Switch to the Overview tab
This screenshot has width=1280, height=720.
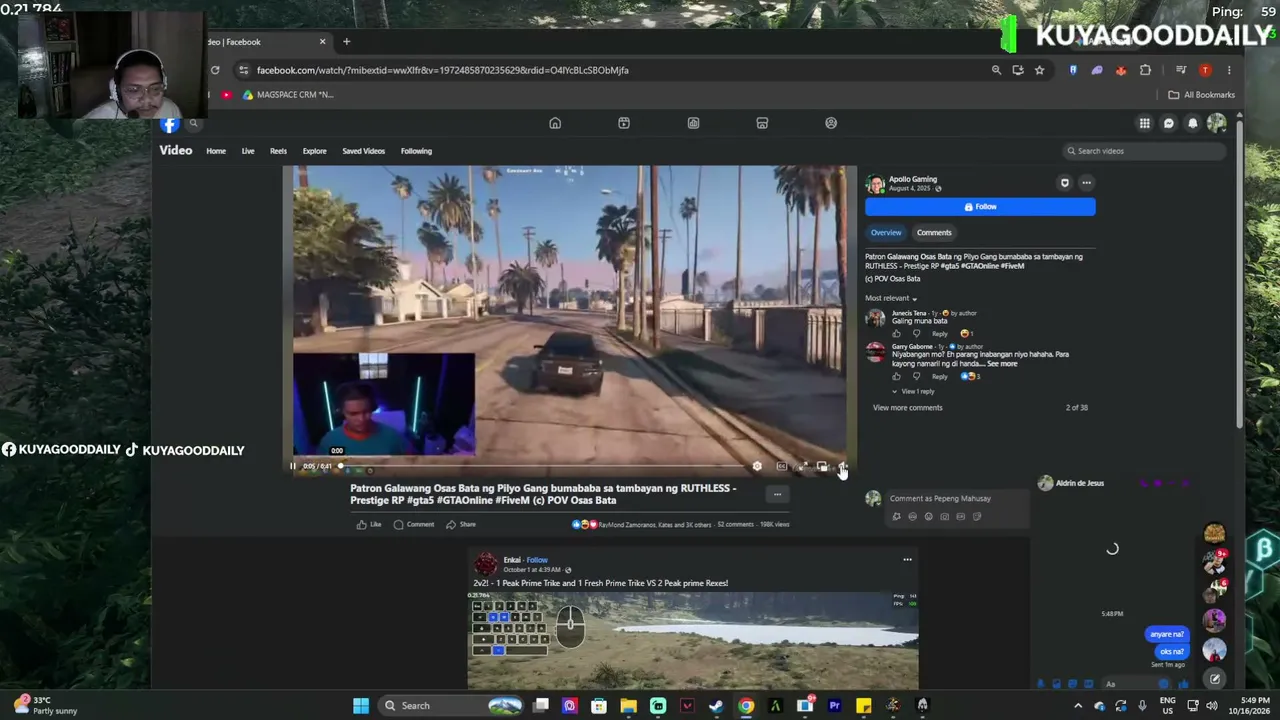coord(886,232)
